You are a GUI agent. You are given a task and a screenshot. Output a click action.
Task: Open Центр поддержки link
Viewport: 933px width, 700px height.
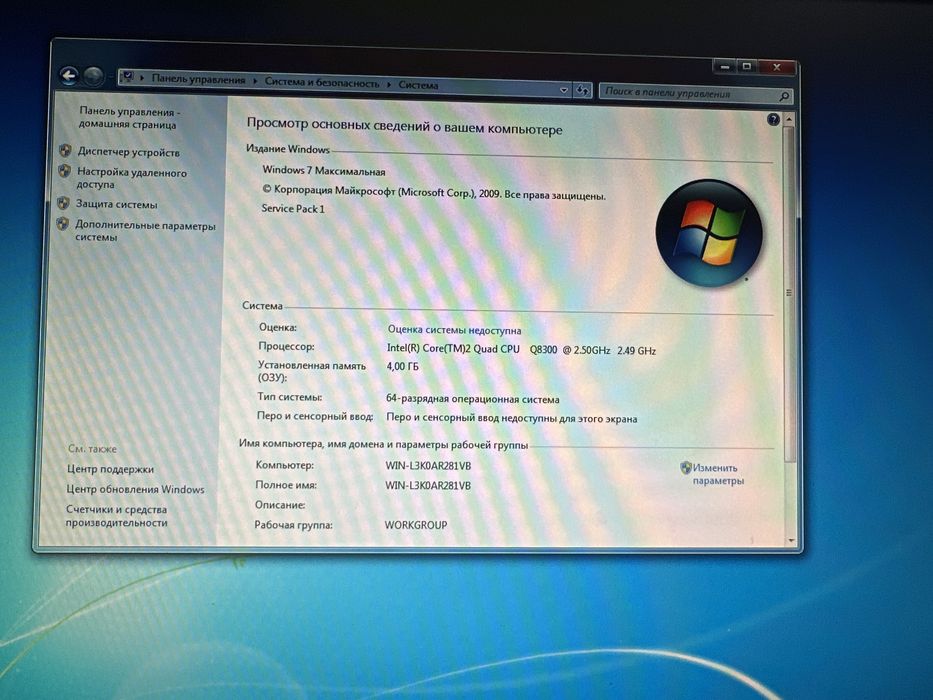[110, 469]
